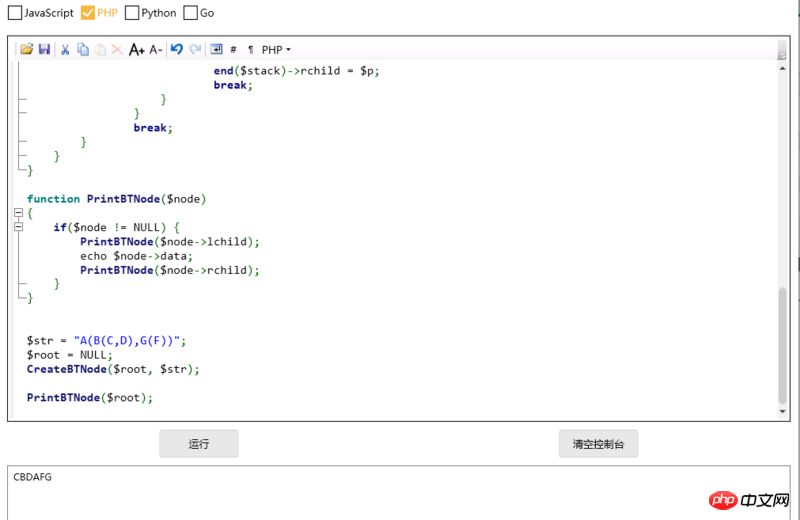Delete selection with the red X icon
The image size is (800, 520).
point(117,49)
